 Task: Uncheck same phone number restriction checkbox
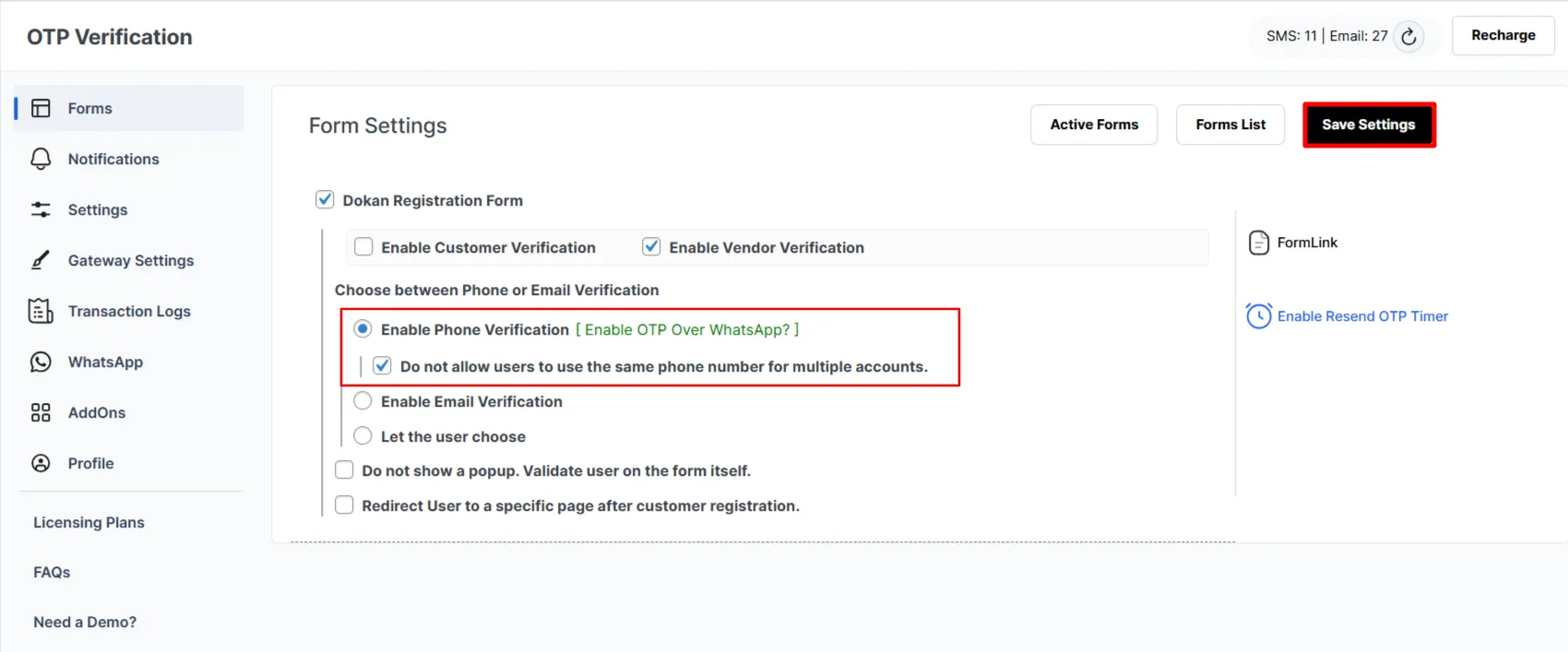coord(382,365)
